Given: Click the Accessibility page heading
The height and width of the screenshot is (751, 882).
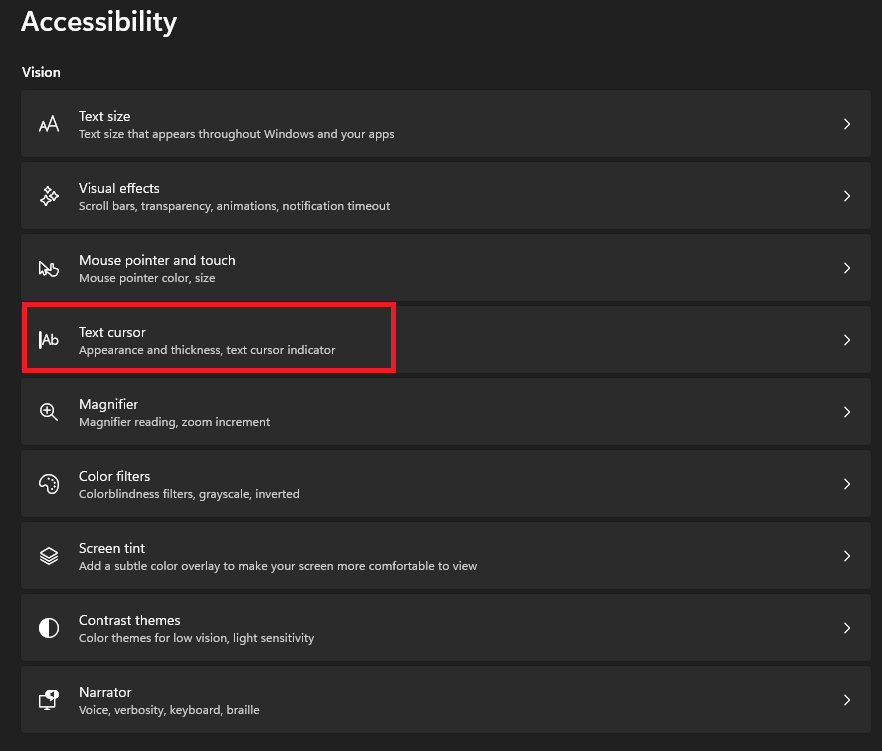Looking at the screenshot, I should [x=99, y=23].
